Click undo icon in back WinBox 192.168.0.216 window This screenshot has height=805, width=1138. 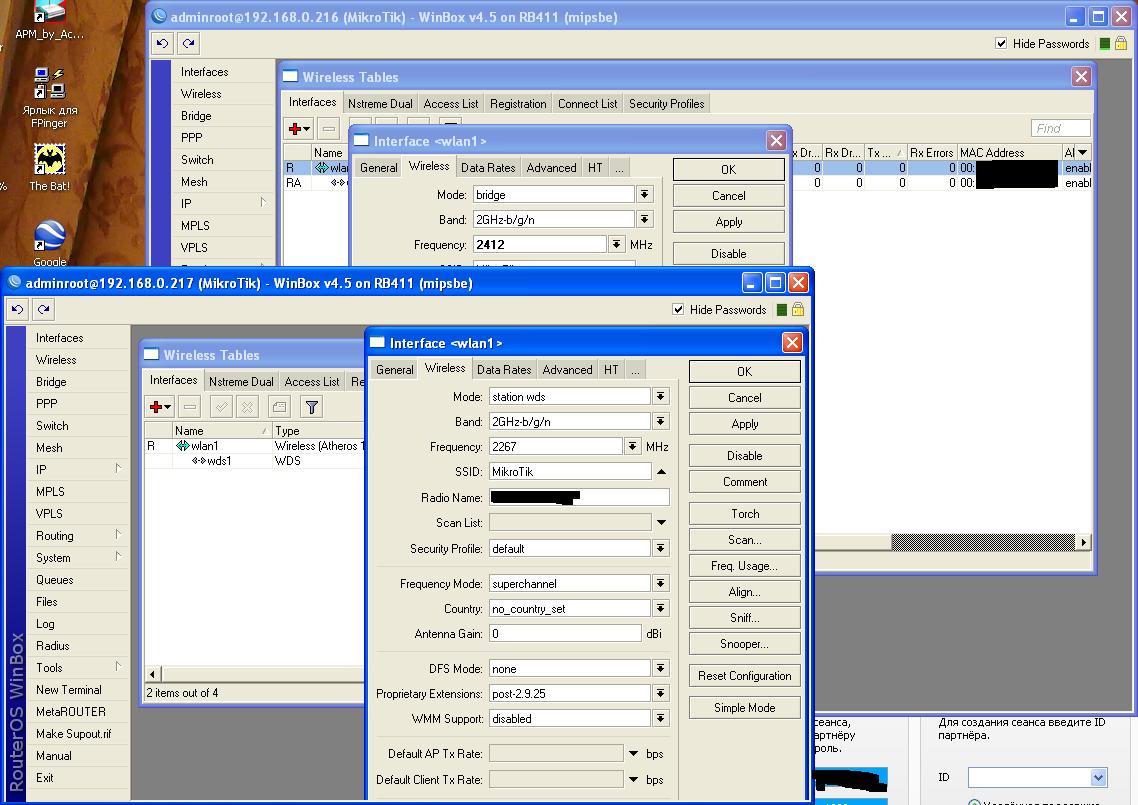[x=162, y=44]
